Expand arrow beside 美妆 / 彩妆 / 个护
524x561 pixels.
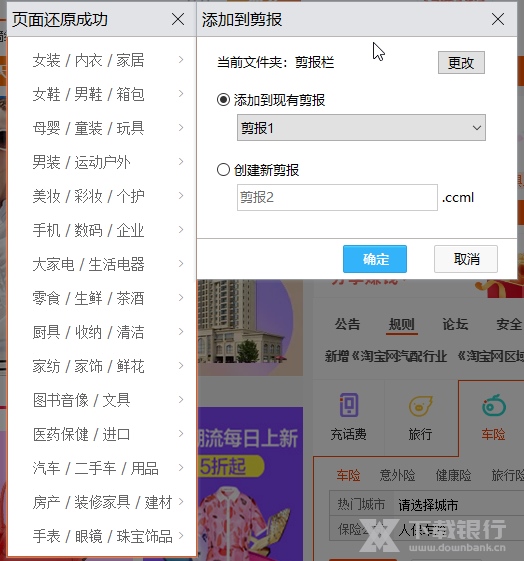(181, 195)
